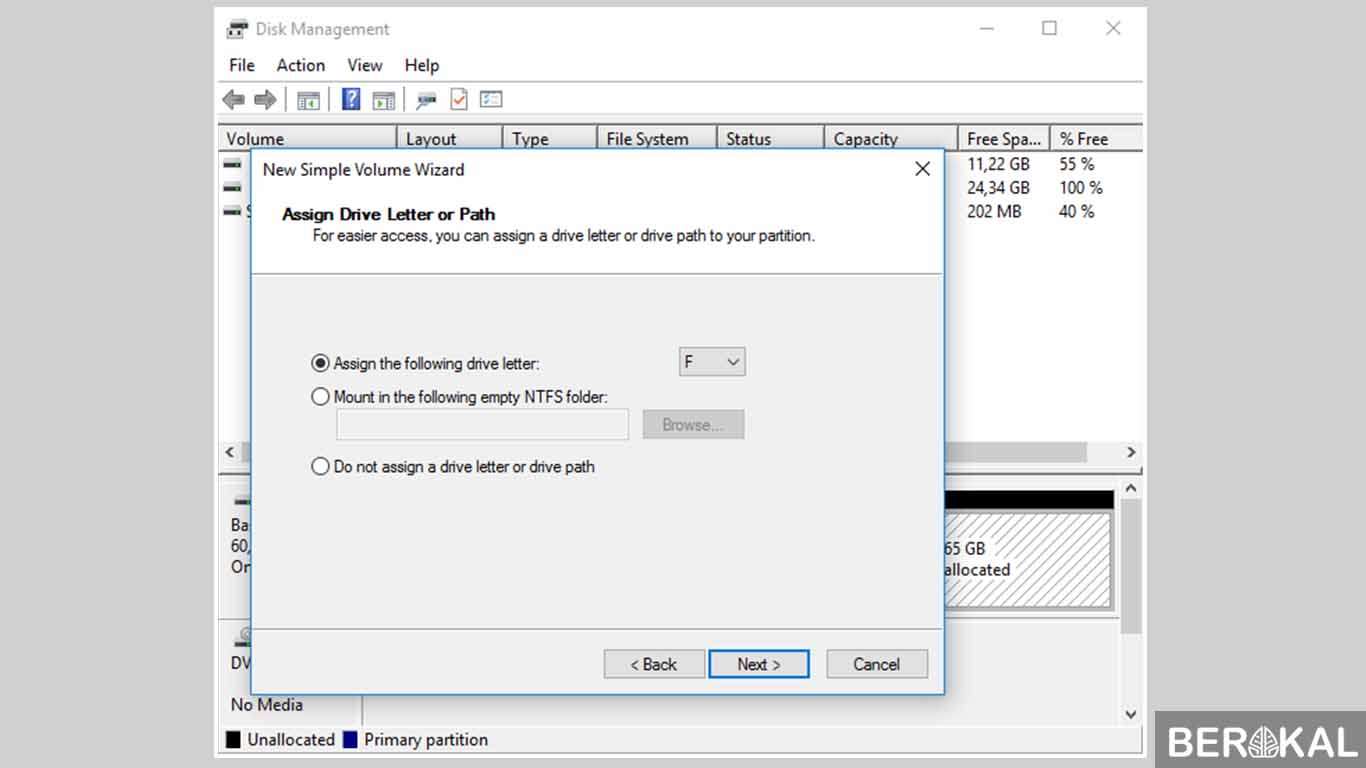Click the Cancel button in the wizard
The image size is (1366, 768).
coord(877,664)
